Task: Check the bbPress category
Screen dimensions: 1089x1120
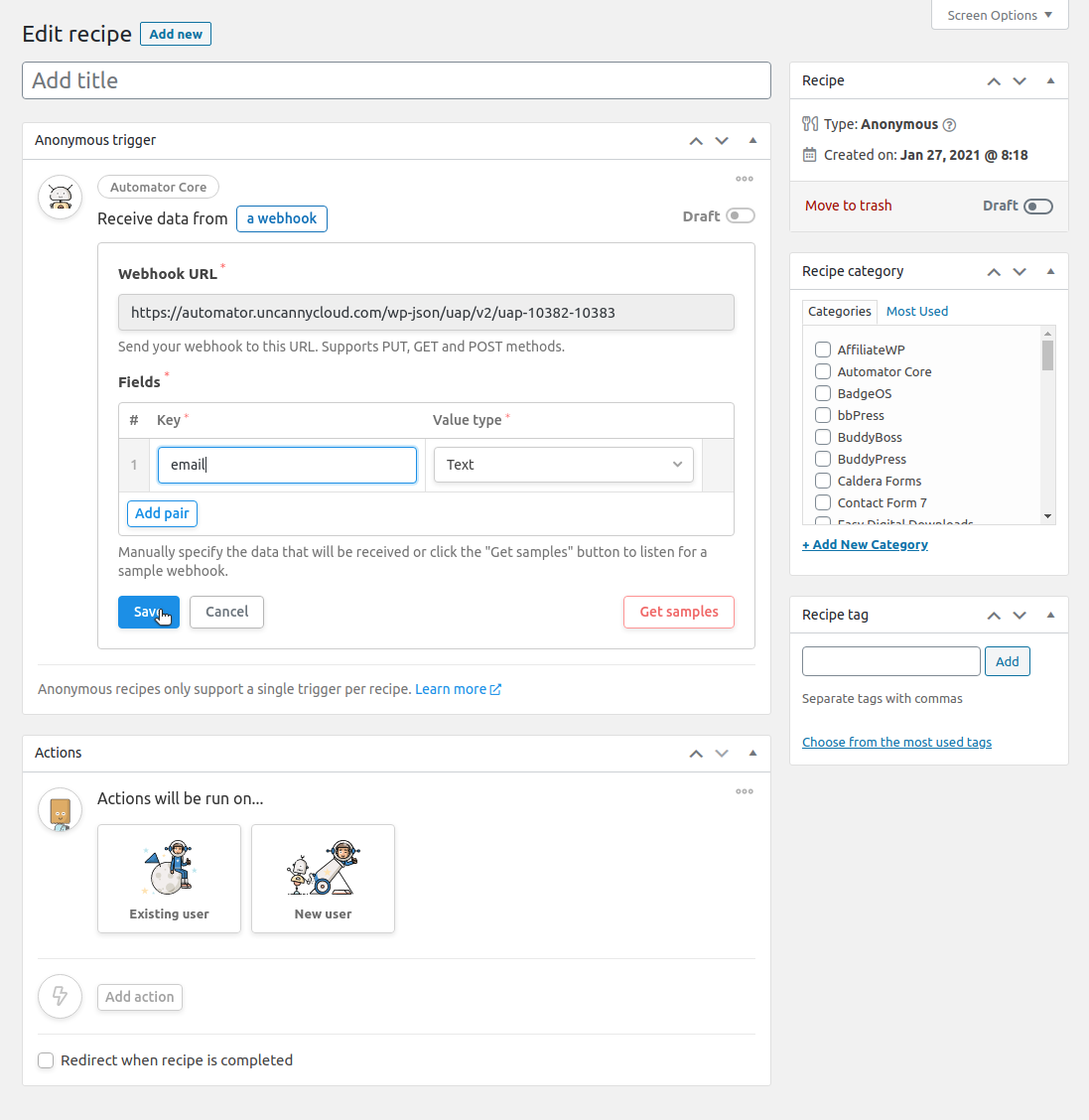Action: (x=823, y=415)
